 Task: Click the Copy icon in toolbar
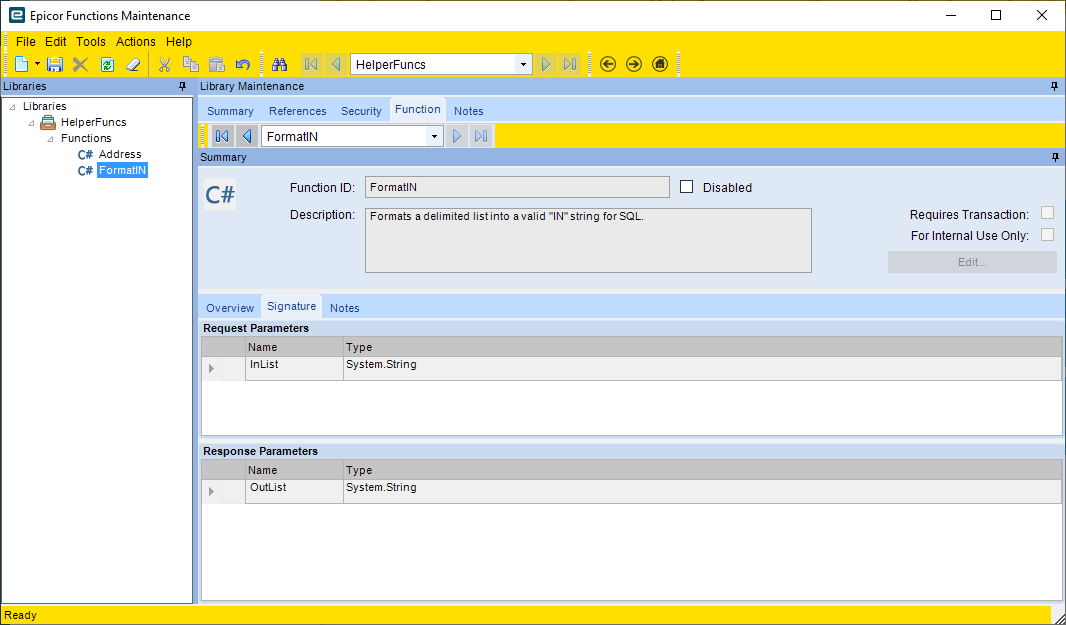pos(191,64)
